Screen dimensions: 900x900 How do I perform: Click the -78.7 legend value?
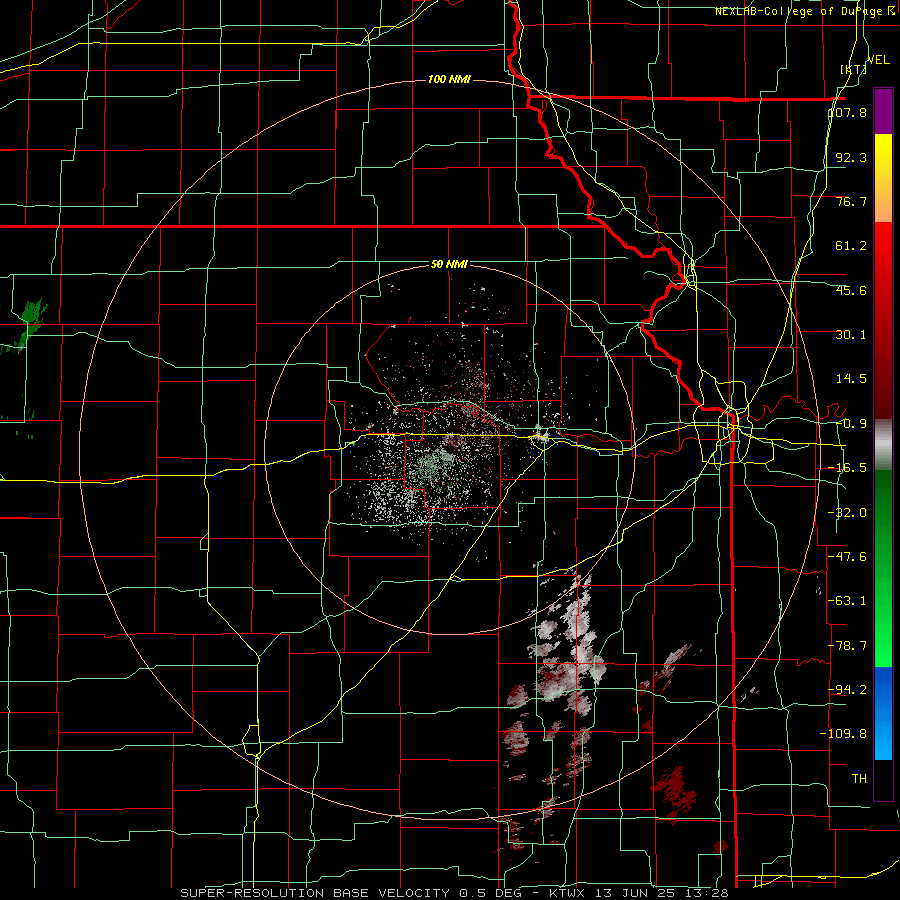tap(847, 646)
